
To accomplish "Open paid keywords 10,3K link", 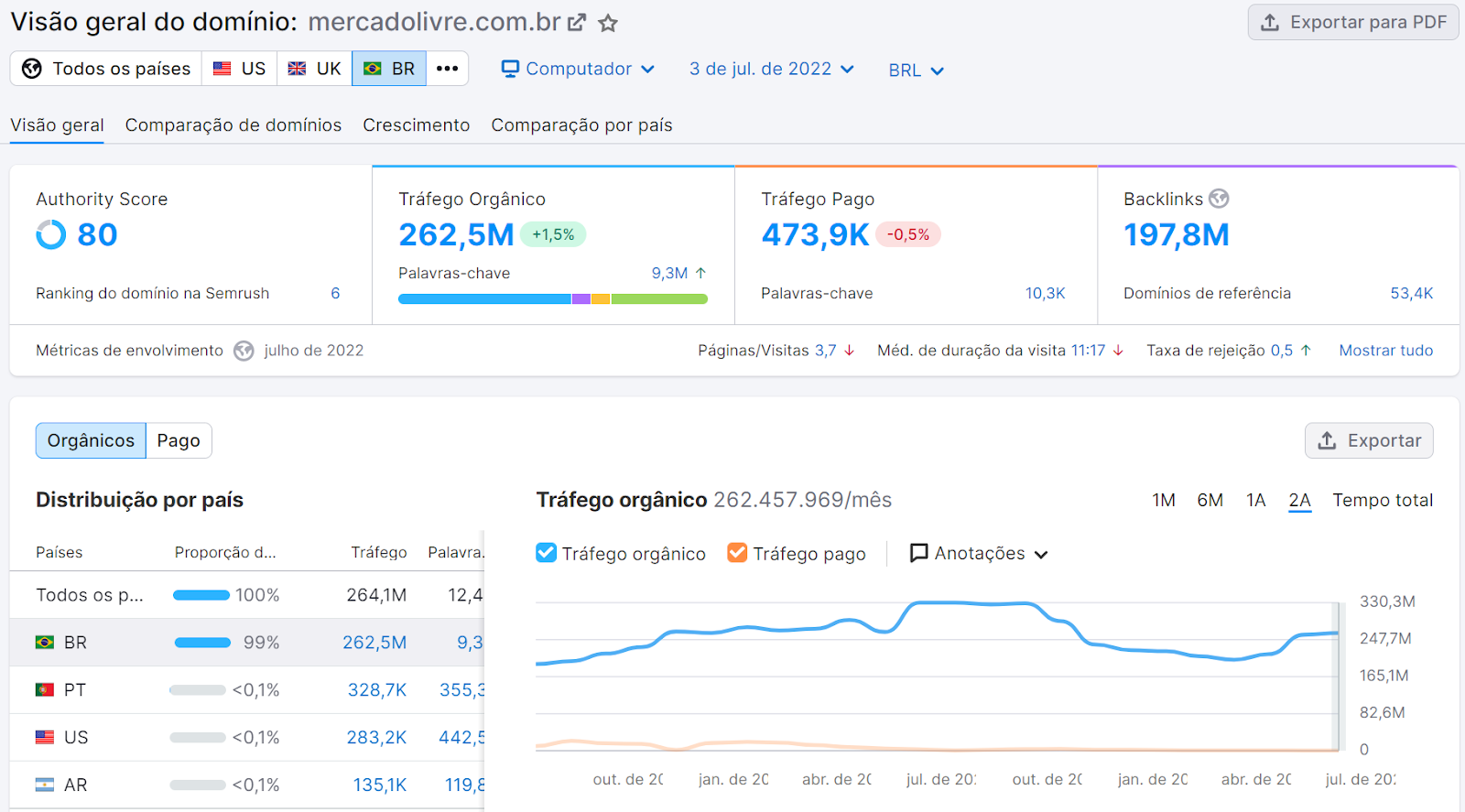I will [x=1045, y=293].
